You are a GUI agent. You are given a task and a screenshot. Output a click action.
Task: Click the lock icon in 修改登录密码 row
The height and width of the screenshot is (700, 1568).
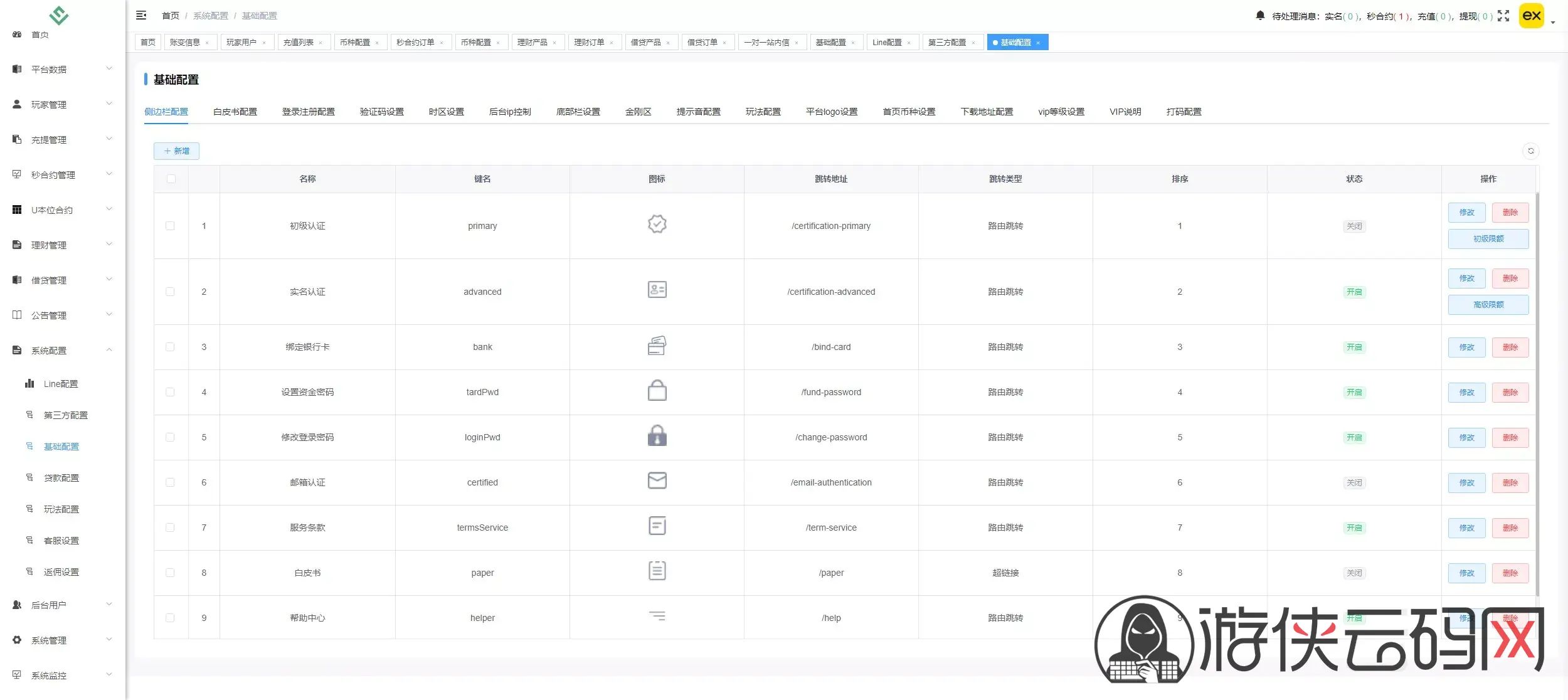657,436
